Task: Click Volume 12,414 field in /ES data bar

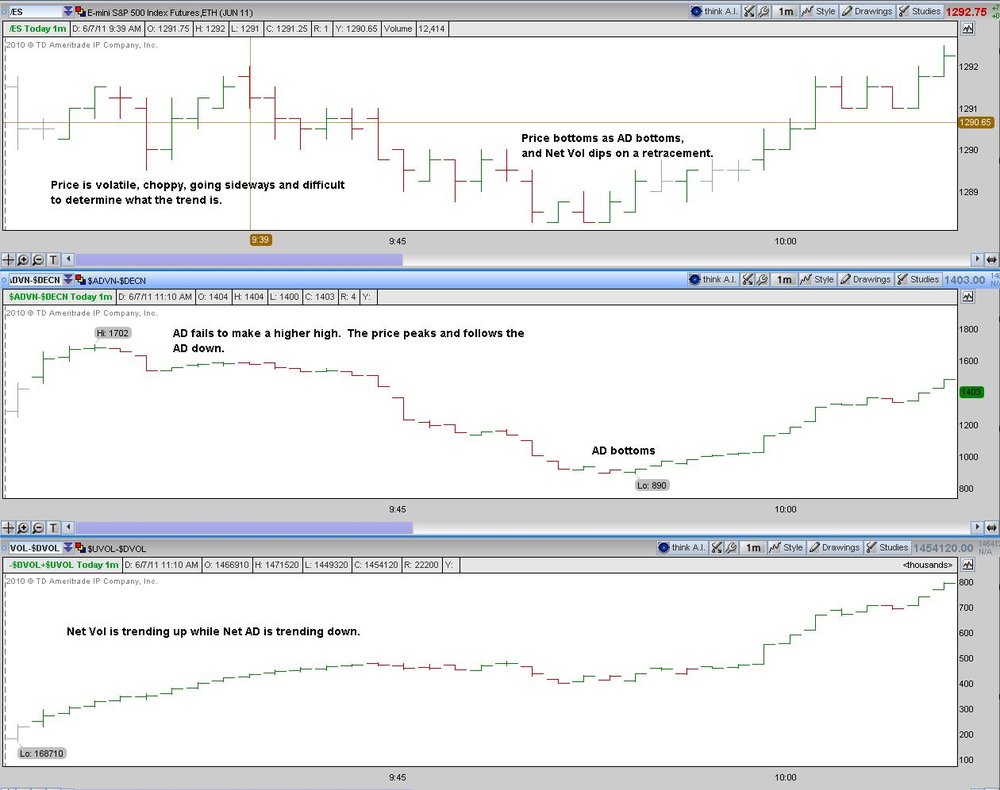Action: coord(414,29)
